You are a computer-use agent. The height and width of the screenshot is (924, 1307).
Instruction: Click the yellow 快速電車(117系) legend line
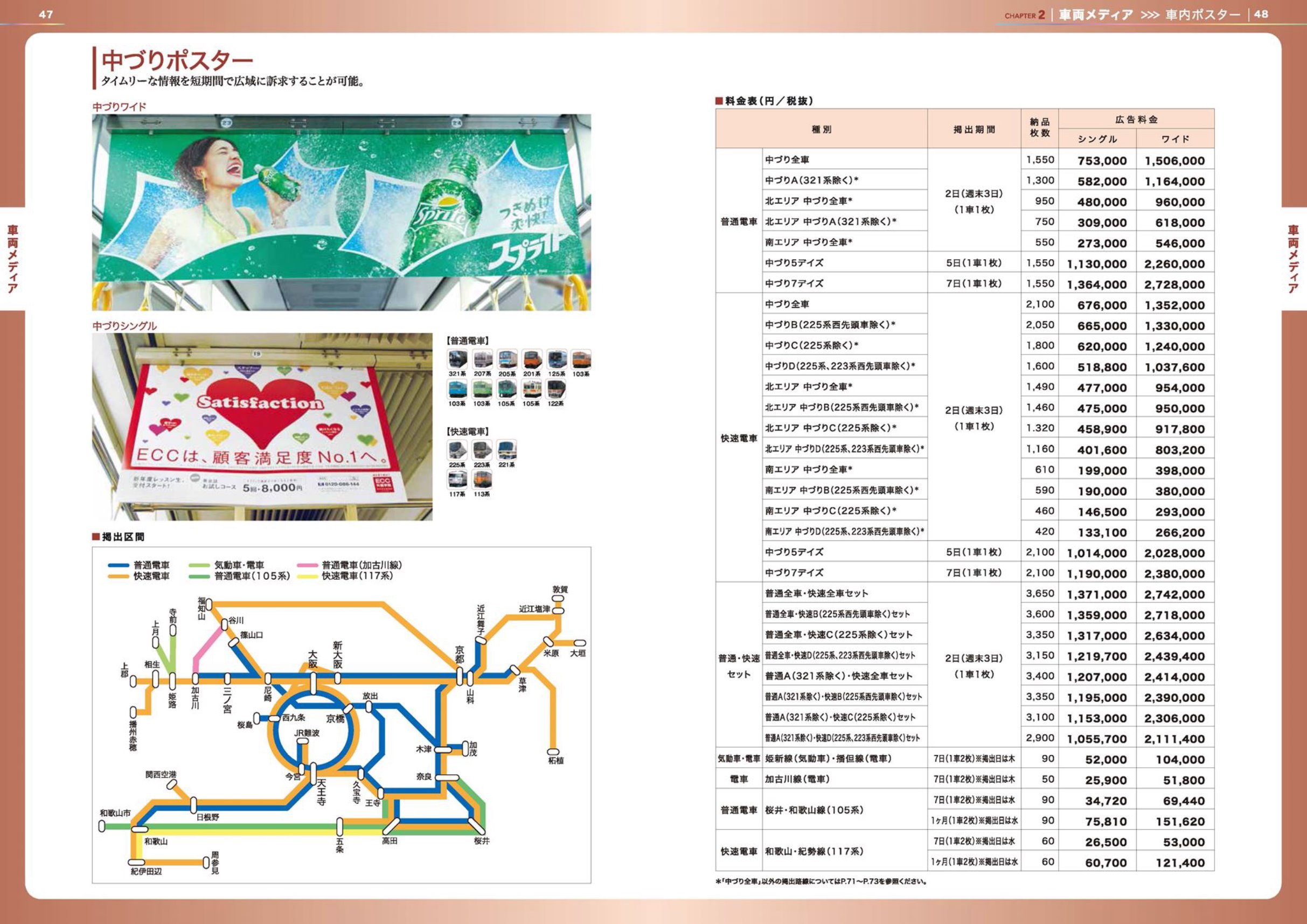click(x=307, y=576)
